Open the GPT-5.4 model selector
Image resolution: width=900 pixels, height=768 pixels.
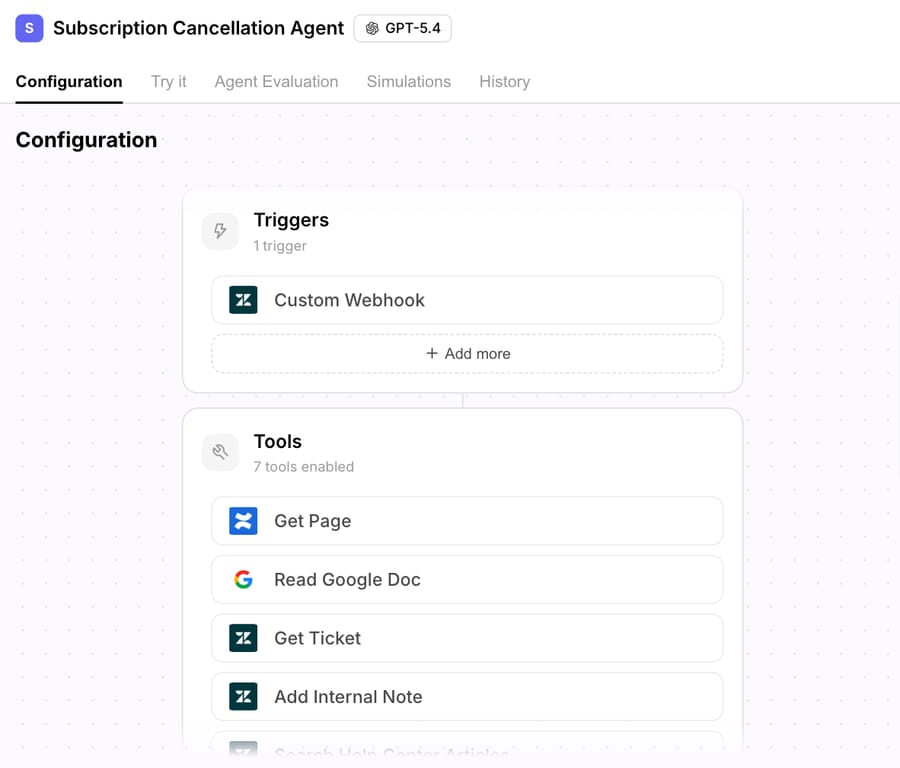coord(402,28)
